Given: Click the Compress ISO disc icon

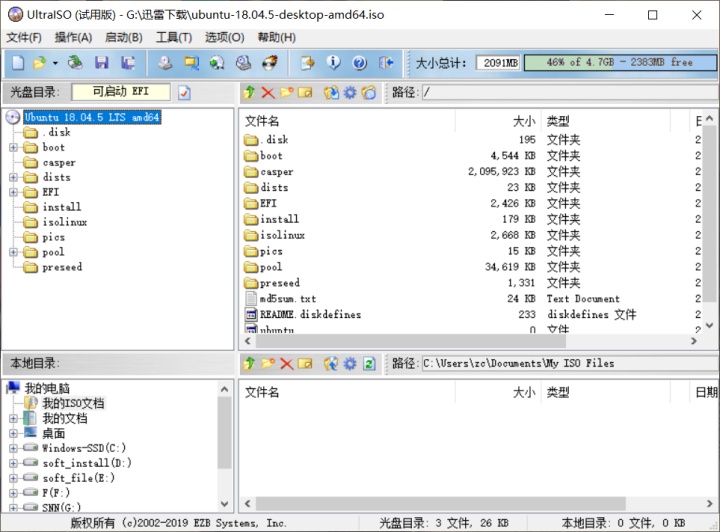Looking at the screenshot, I should (217, 62).
